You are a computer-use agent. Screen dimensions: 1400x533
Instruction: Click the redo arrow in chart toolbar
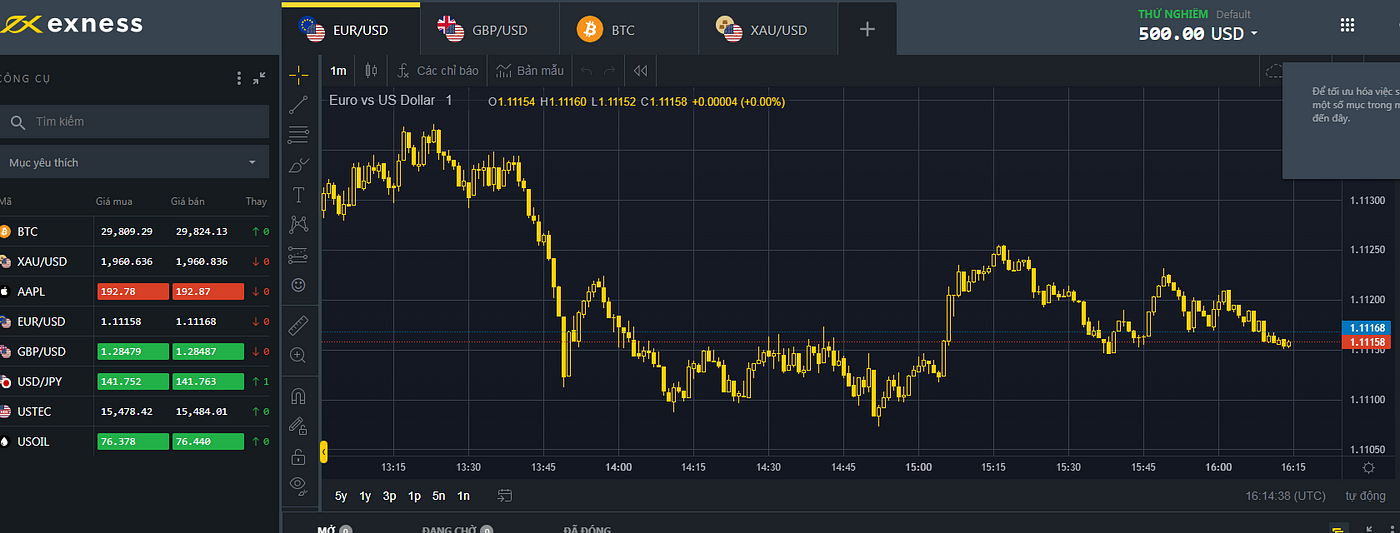click(610, 71)
